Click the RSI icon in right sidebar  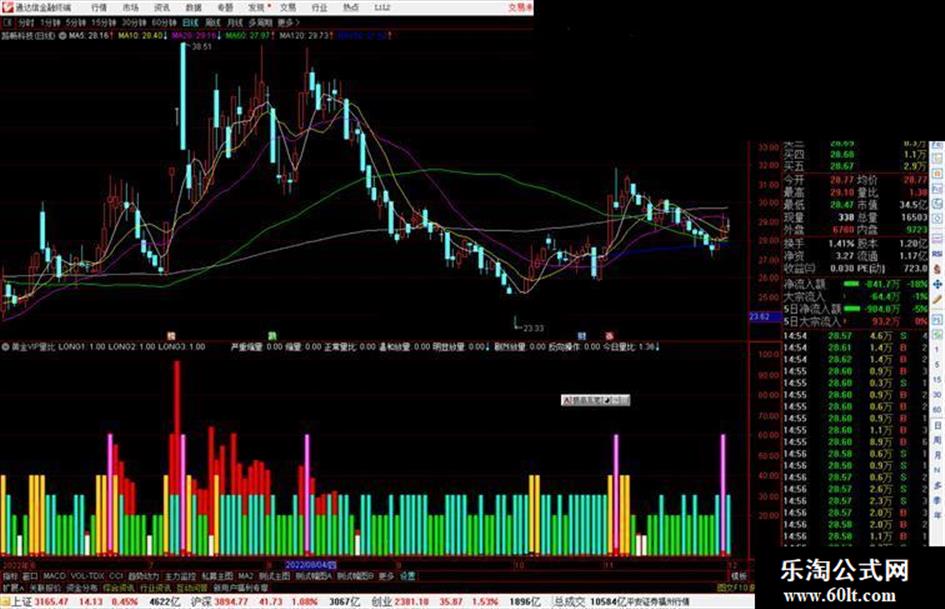(937, 254)
